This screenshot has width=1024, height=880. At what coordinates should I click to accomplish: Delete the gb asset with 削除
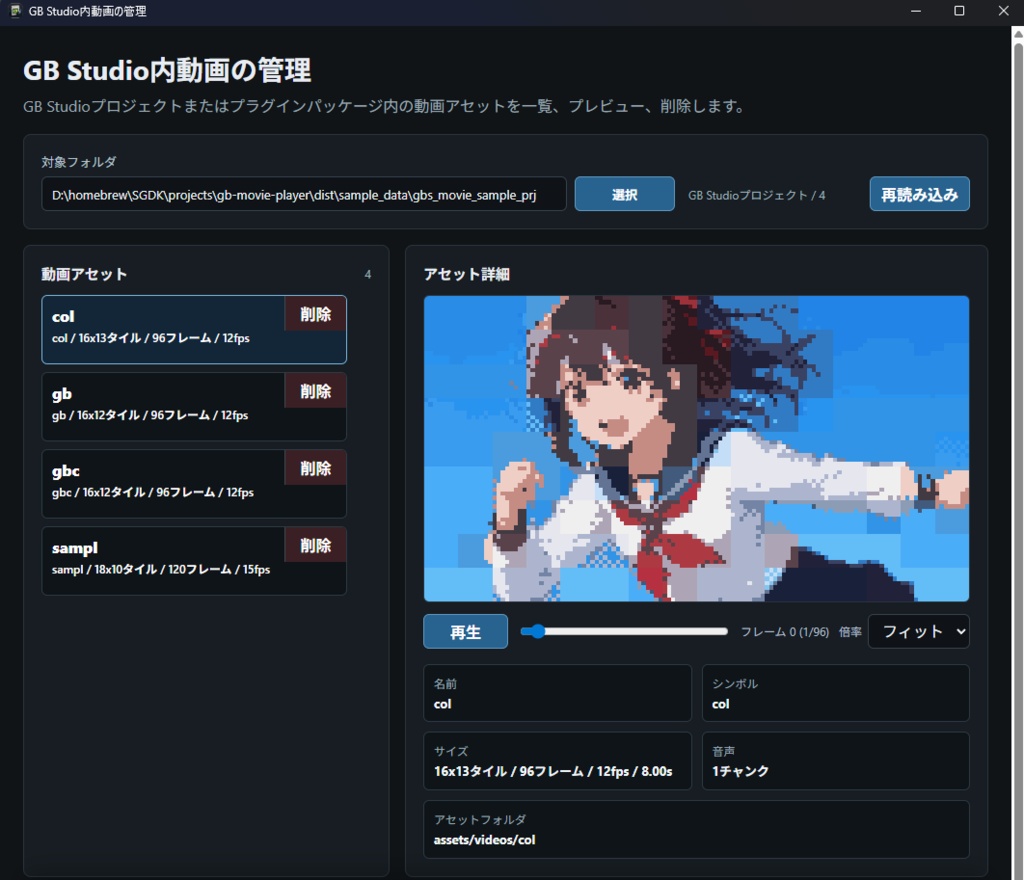(x=315, y=391)
